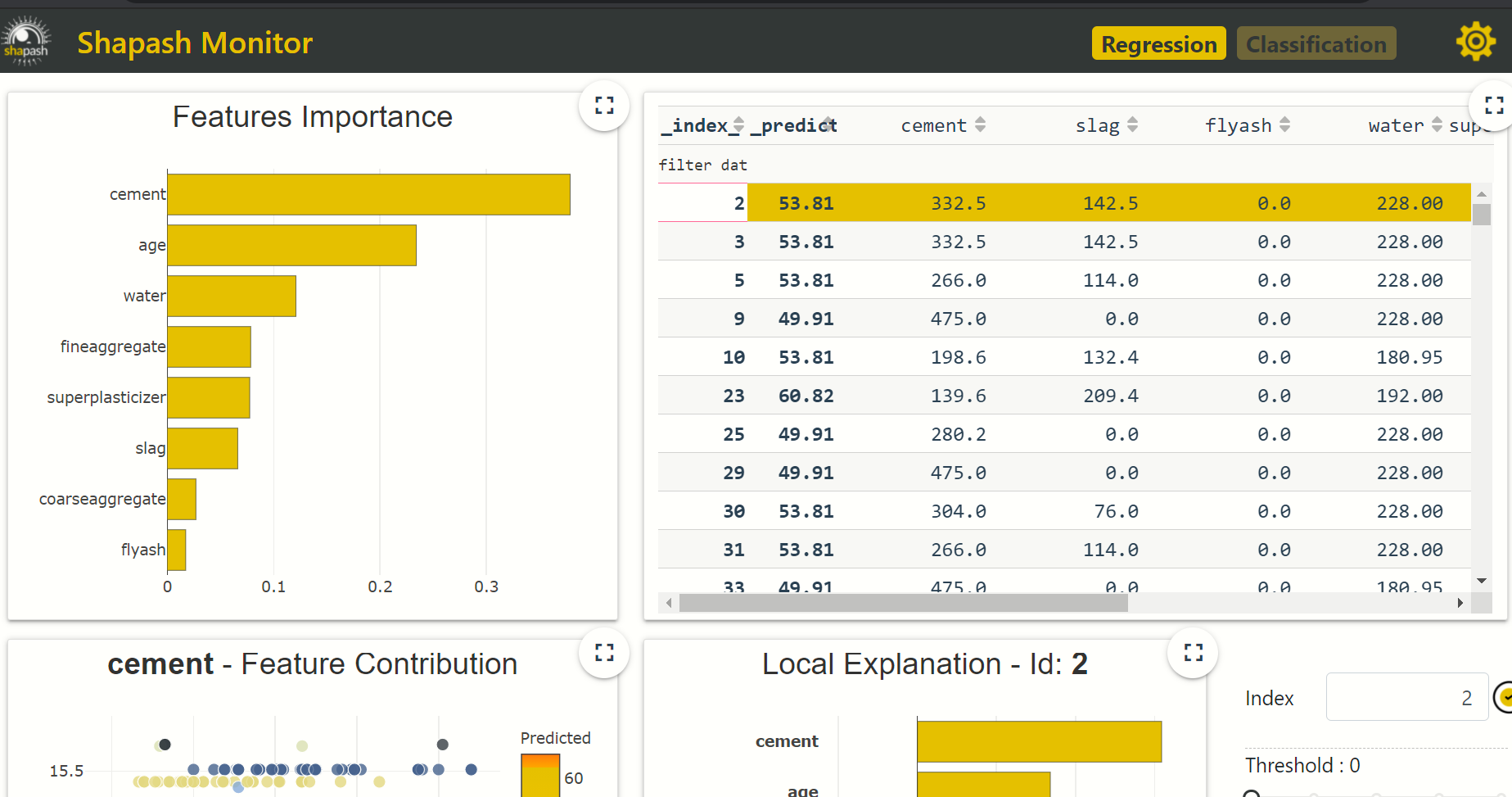Select table row with index 3
This screenshot has height=797, width=1512.
point(1064,242)
